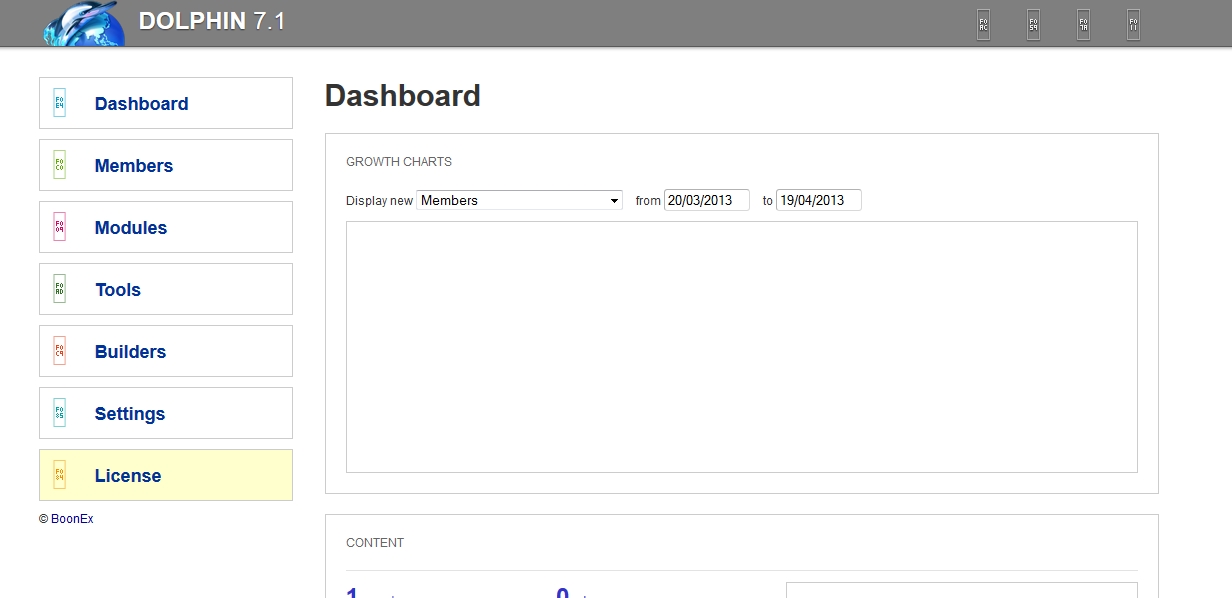Click the from date field 20/03/2013
Image resolution: width=1232 pixels, height=598 pixels.
click(x=707, y=200)
